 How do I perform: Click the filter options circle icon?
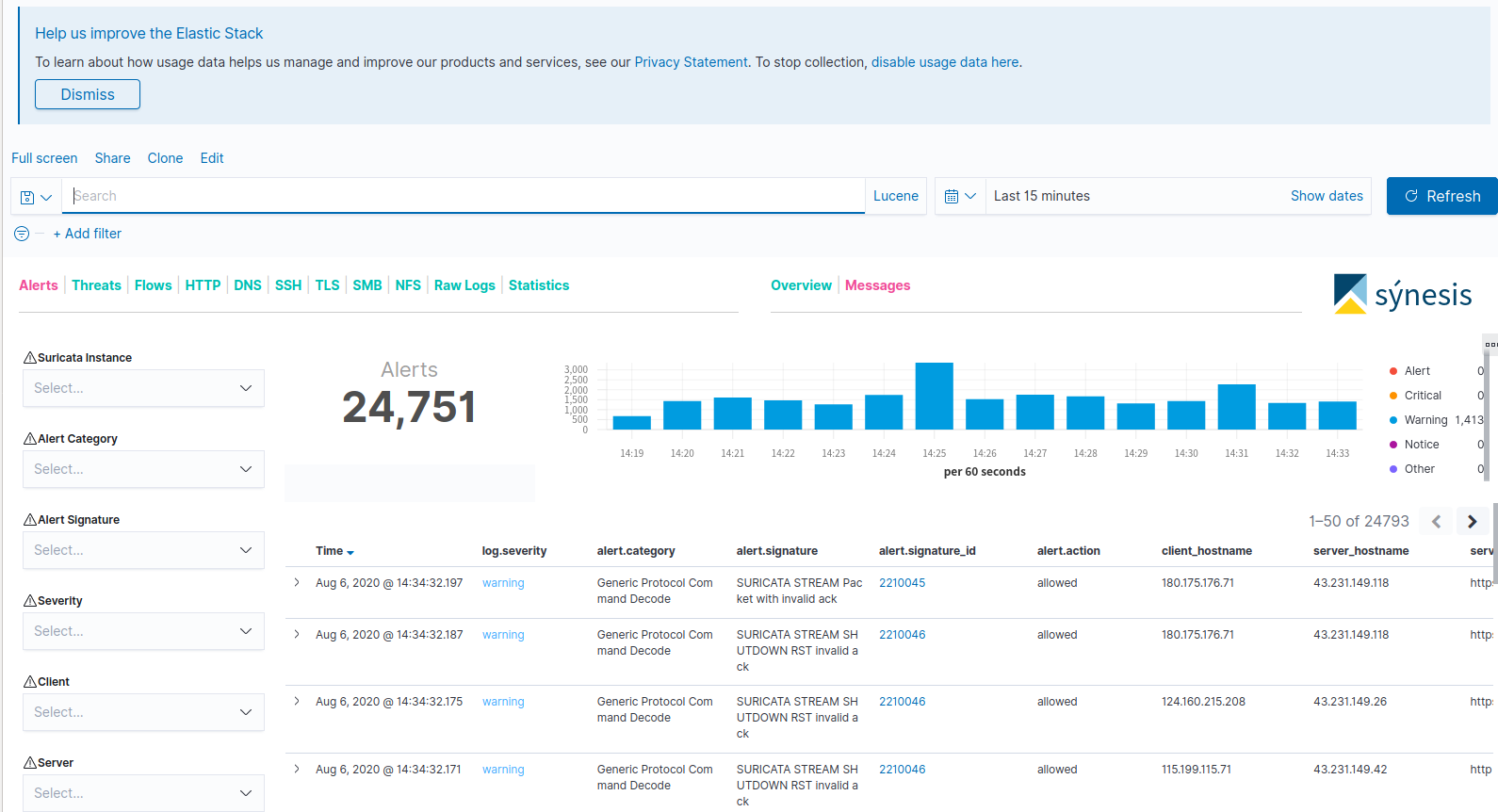point(22,234)
